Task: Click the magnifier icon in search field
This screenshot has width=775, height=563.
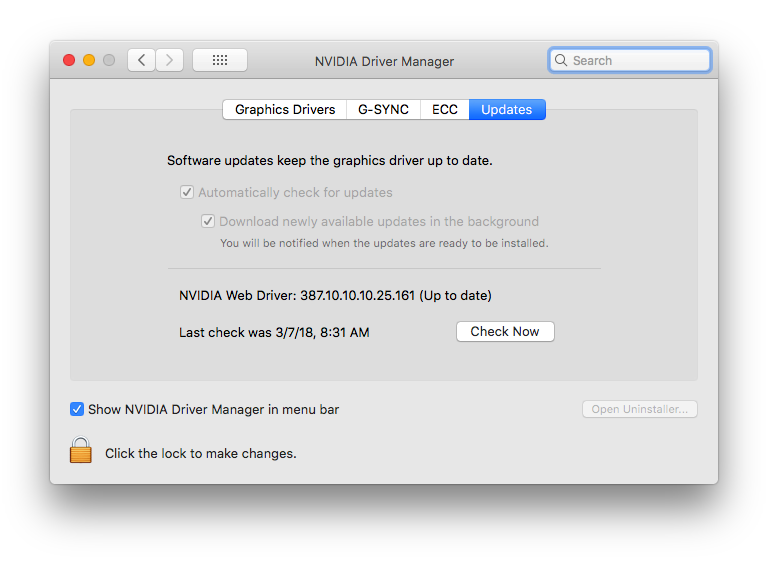Action: [561, 60]
